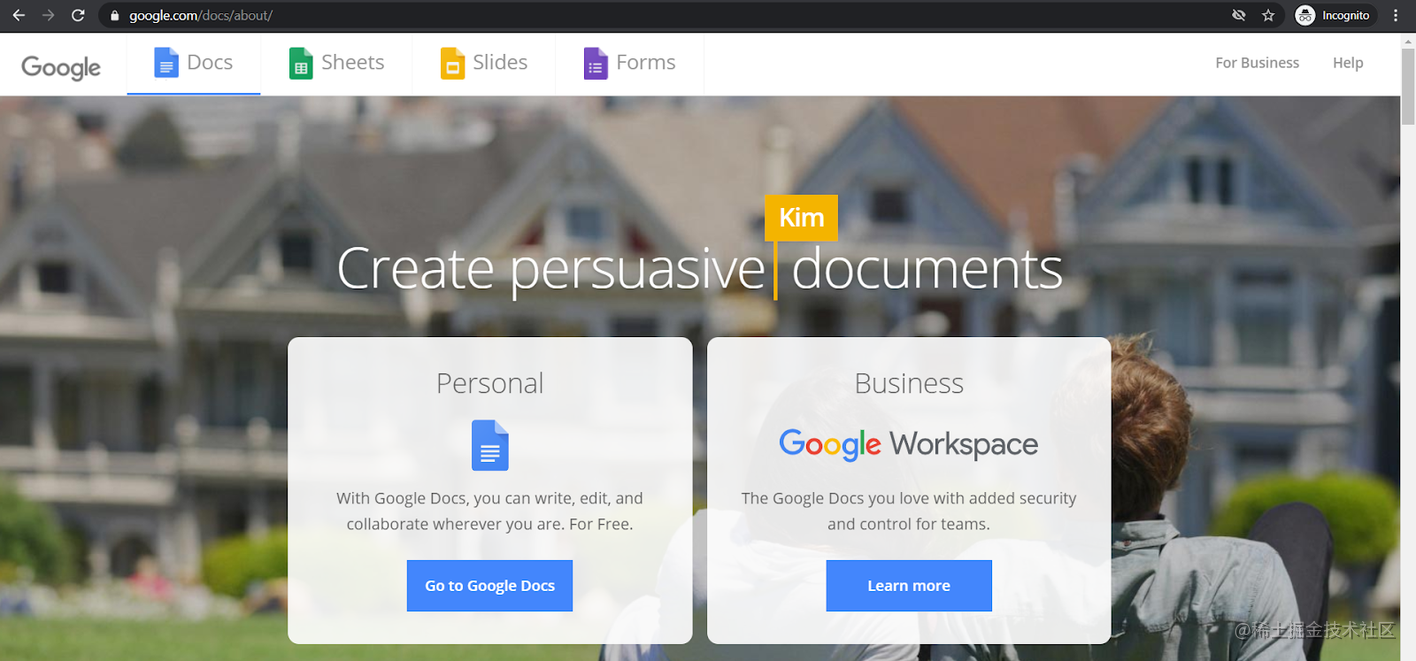Click the Google logo
Image resolution: width=1416 pixels, height=661 pixels.
pyautogui.click(x=61, y=66)
